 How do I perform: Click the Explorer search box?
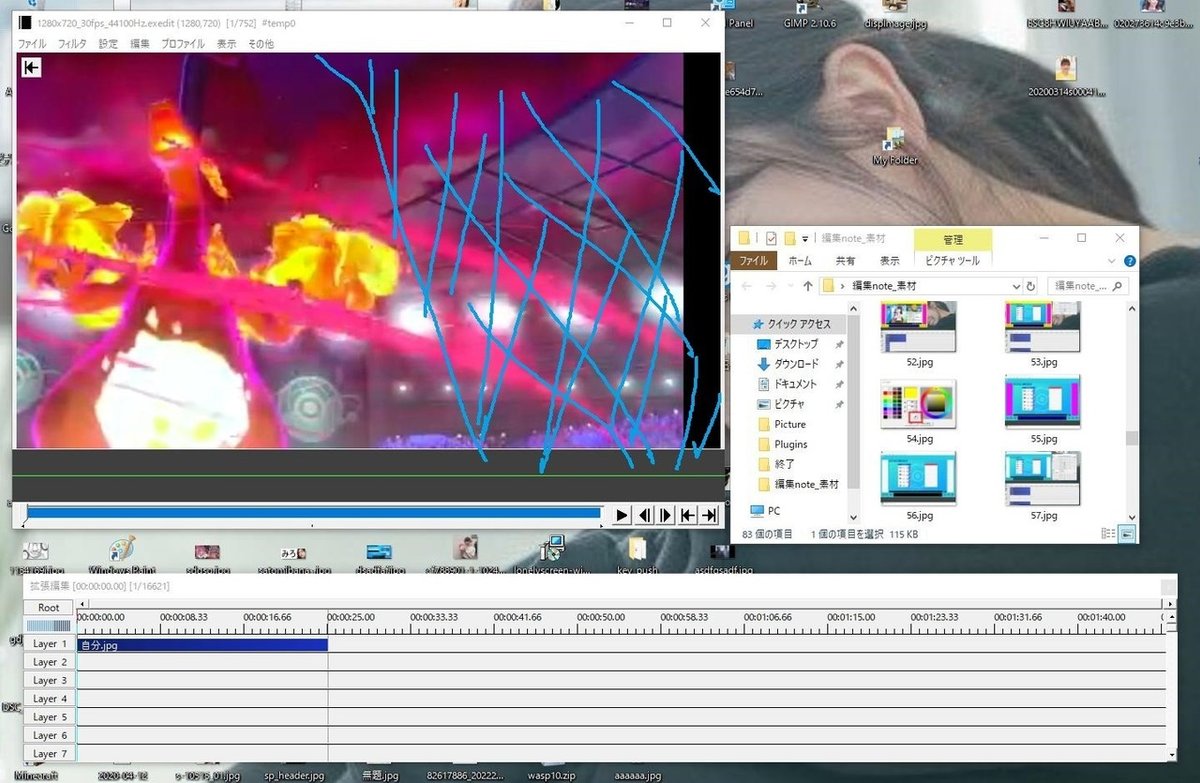point(1088,286)
